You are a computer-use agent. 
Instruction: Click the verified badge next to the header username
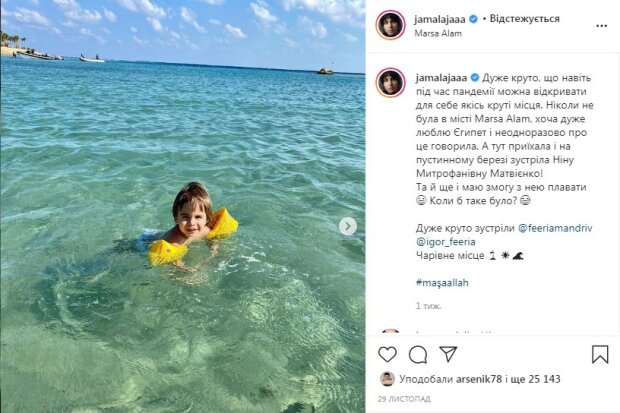(473, 19)
